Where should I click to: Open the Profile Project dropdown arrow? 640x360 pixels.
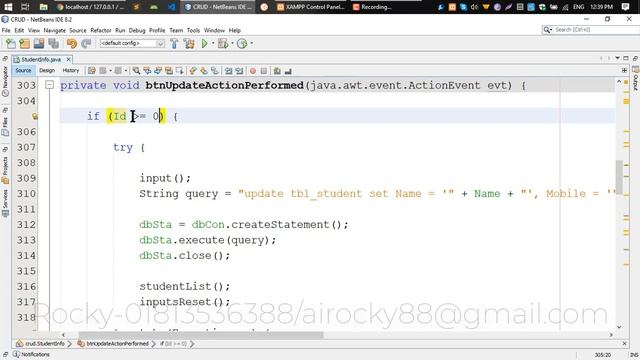coord(251,43)
